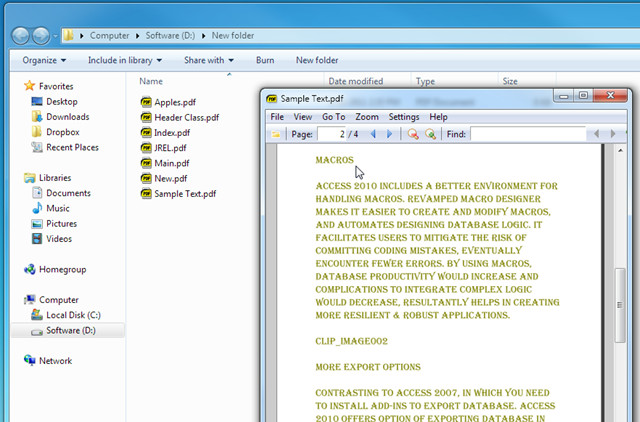Screen dimensions: 640x422
Task: Click the folder icon in the address bar
Action: click(69, 36)
